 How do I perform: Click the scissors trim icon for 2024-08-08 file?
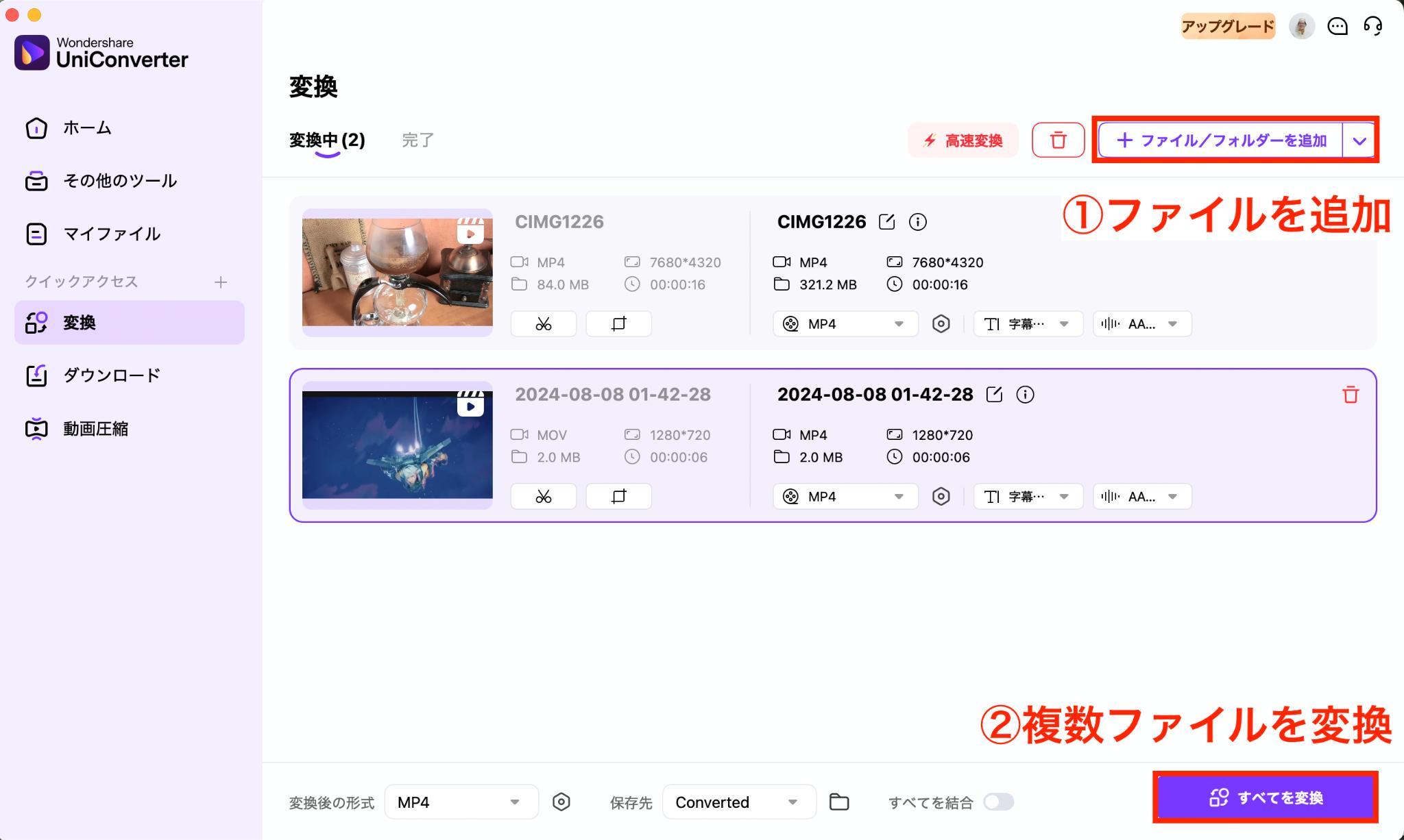point(543,495)
